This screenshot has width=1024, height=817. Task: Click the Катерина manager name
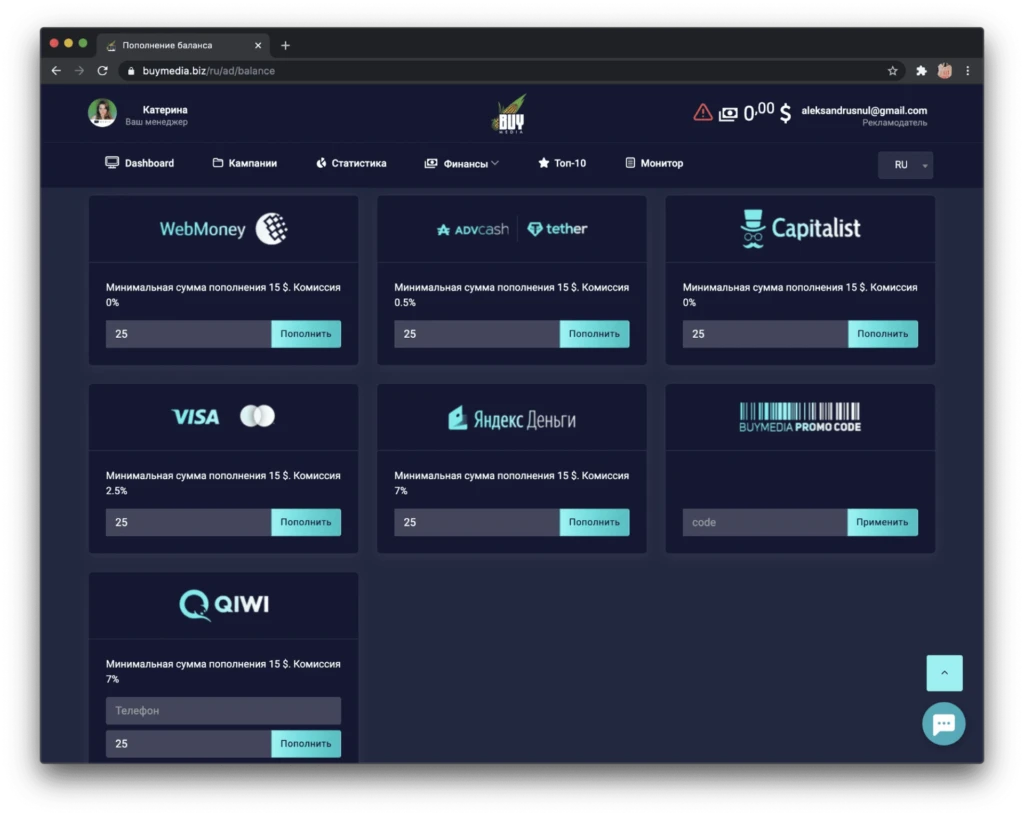(x=165, y=110)
